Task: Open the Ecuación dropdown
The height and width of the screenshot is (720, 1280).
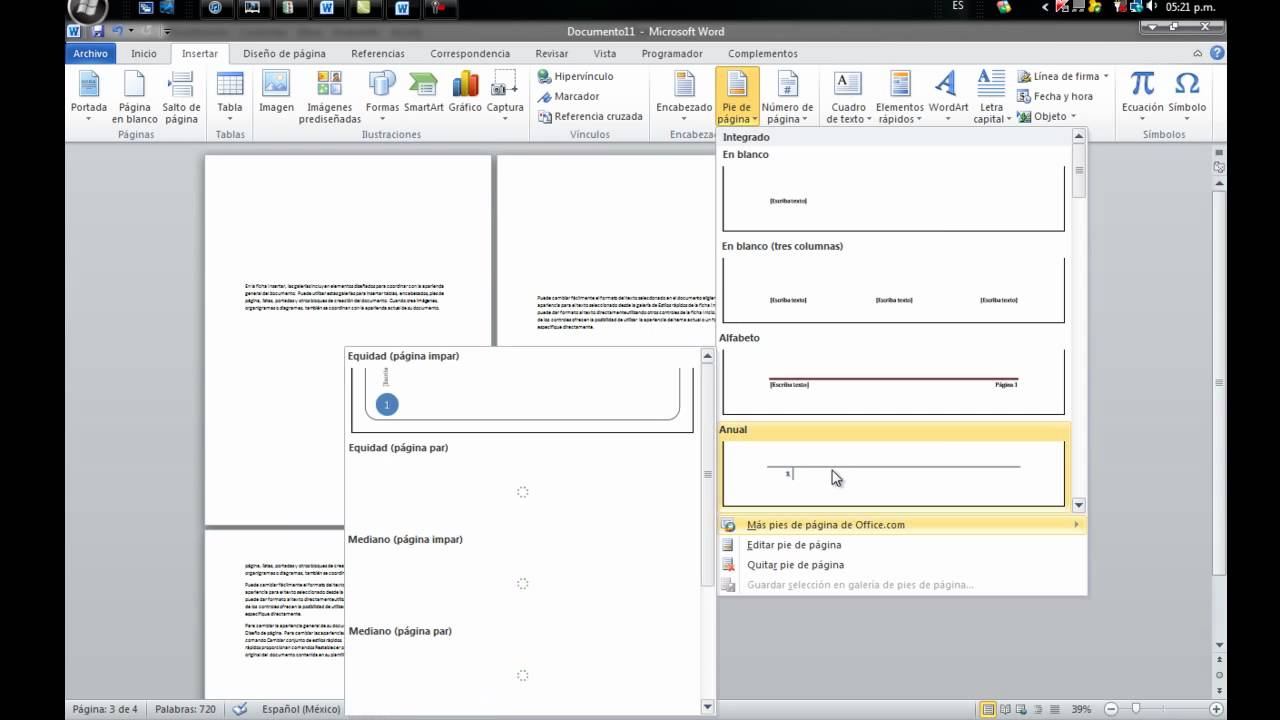Action: [x=1142, y=98]
